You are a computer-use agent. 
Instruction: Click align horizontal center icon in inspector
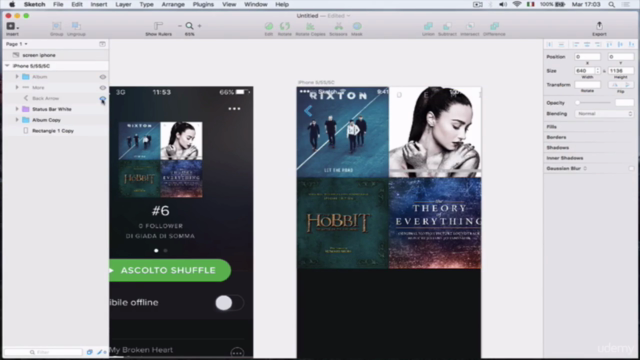click(587, 44)
